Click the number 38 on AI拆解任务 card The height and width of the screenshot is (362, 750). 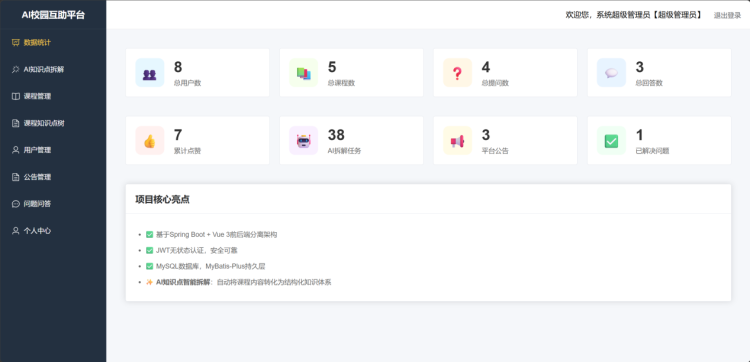click(x=336, y=135)
